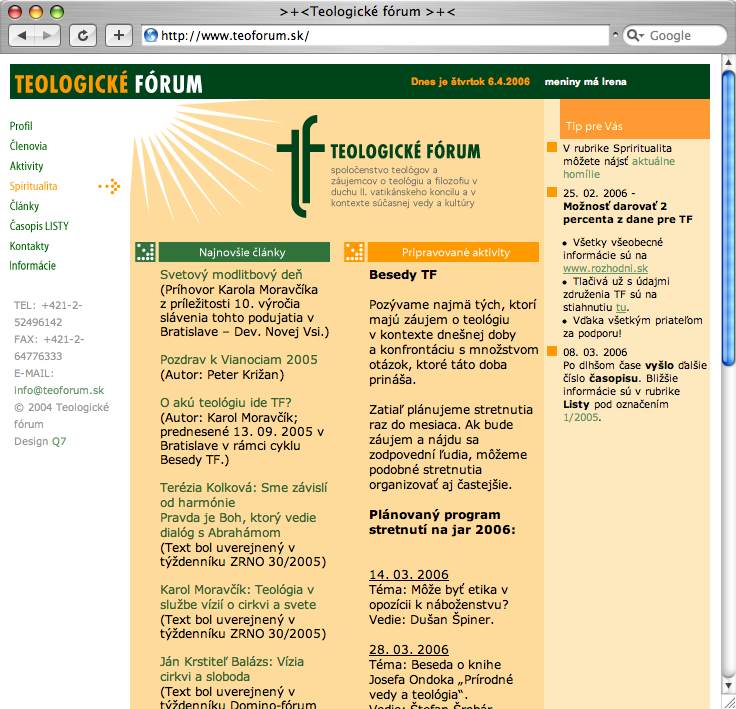The width and height of the screenshot is (736, 709).
Task: Open the Profil menu item
Action: pyautogui.click(x=21, y=126)
